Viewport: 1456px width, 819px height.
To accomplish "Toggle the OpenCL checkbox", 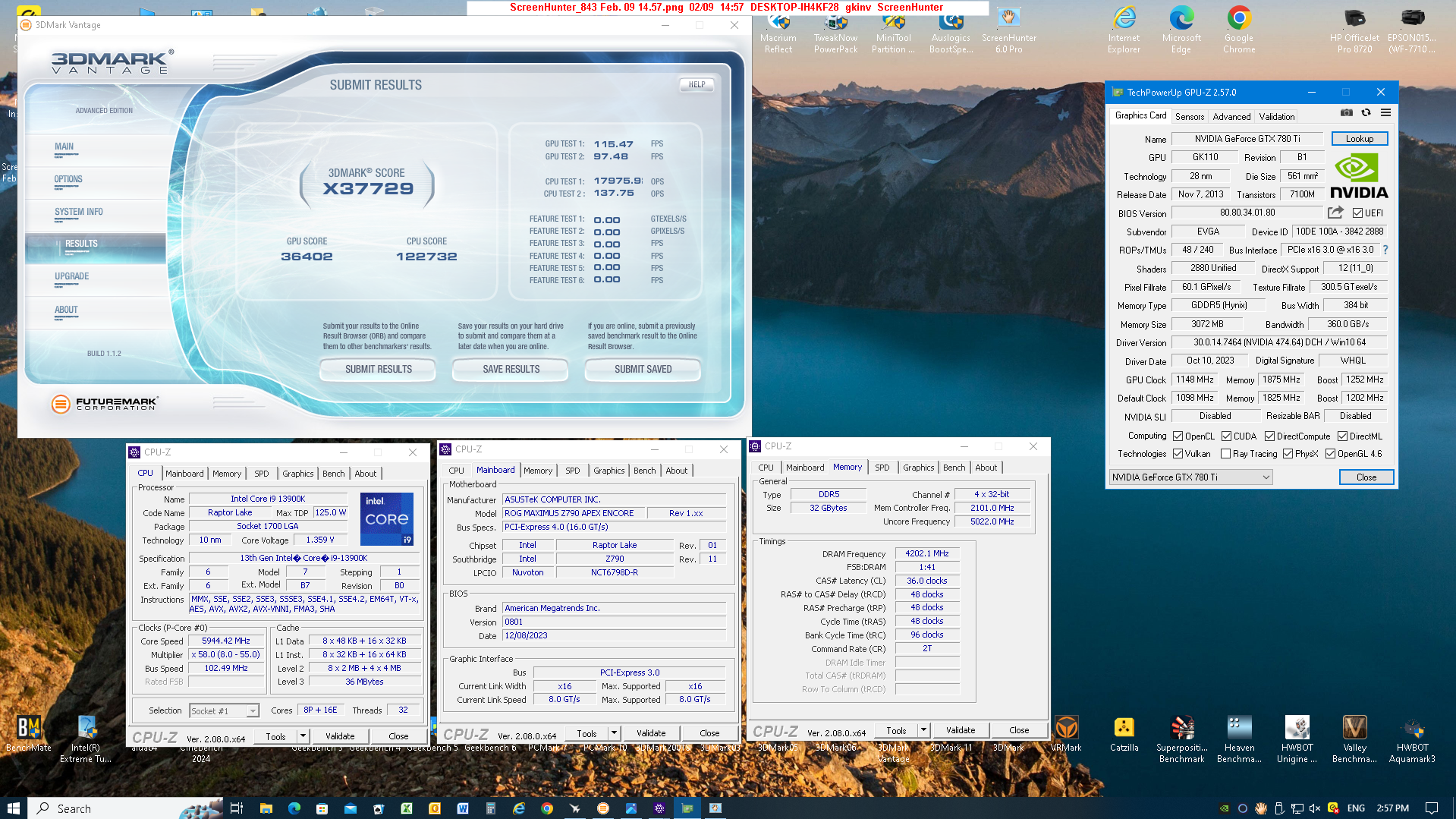I will click(x=1178, y=436).
